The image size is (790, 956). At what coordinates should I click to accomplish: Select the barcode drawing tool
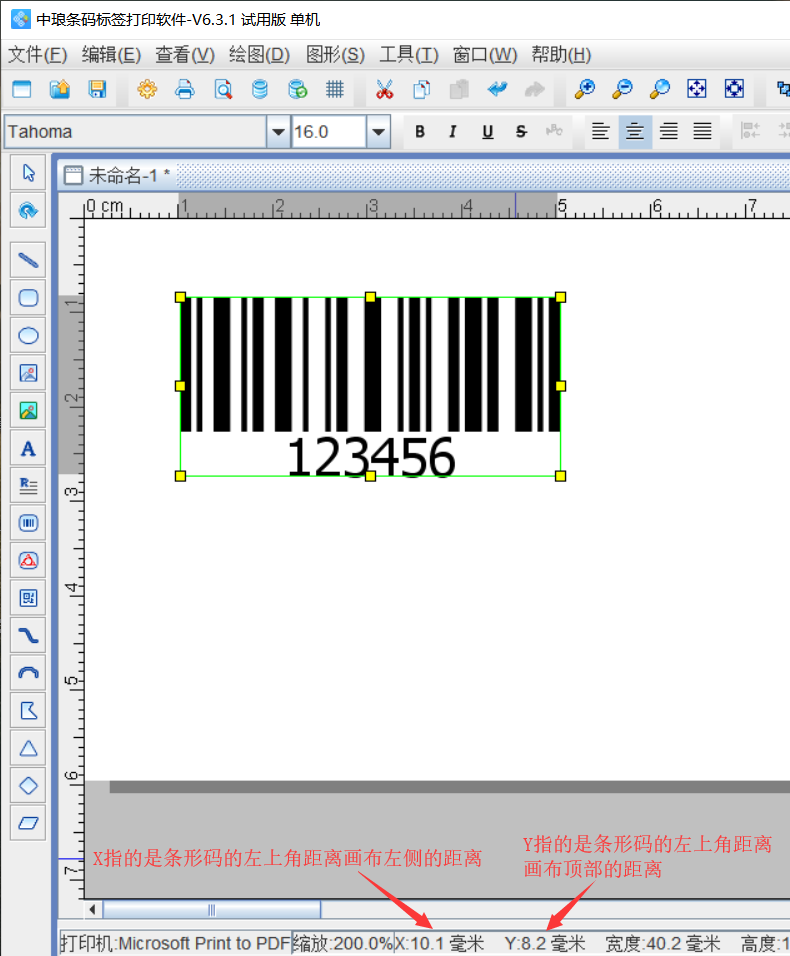pyautogui.click(x=28, y=523)
